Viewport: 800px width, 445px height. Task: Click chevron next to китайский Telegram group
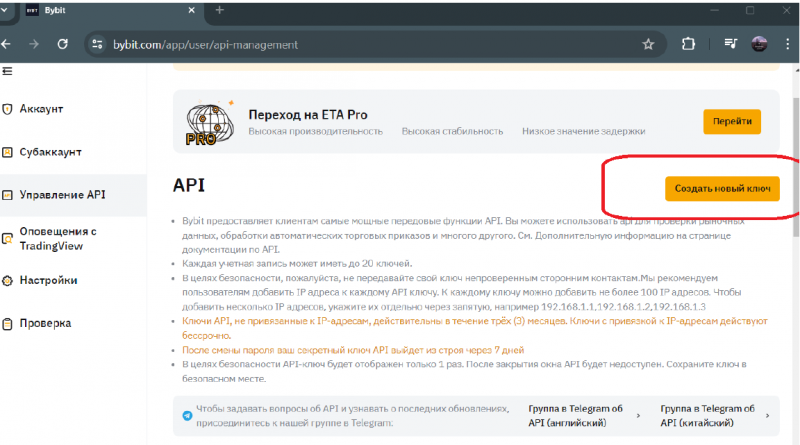[x=767, y=416]
